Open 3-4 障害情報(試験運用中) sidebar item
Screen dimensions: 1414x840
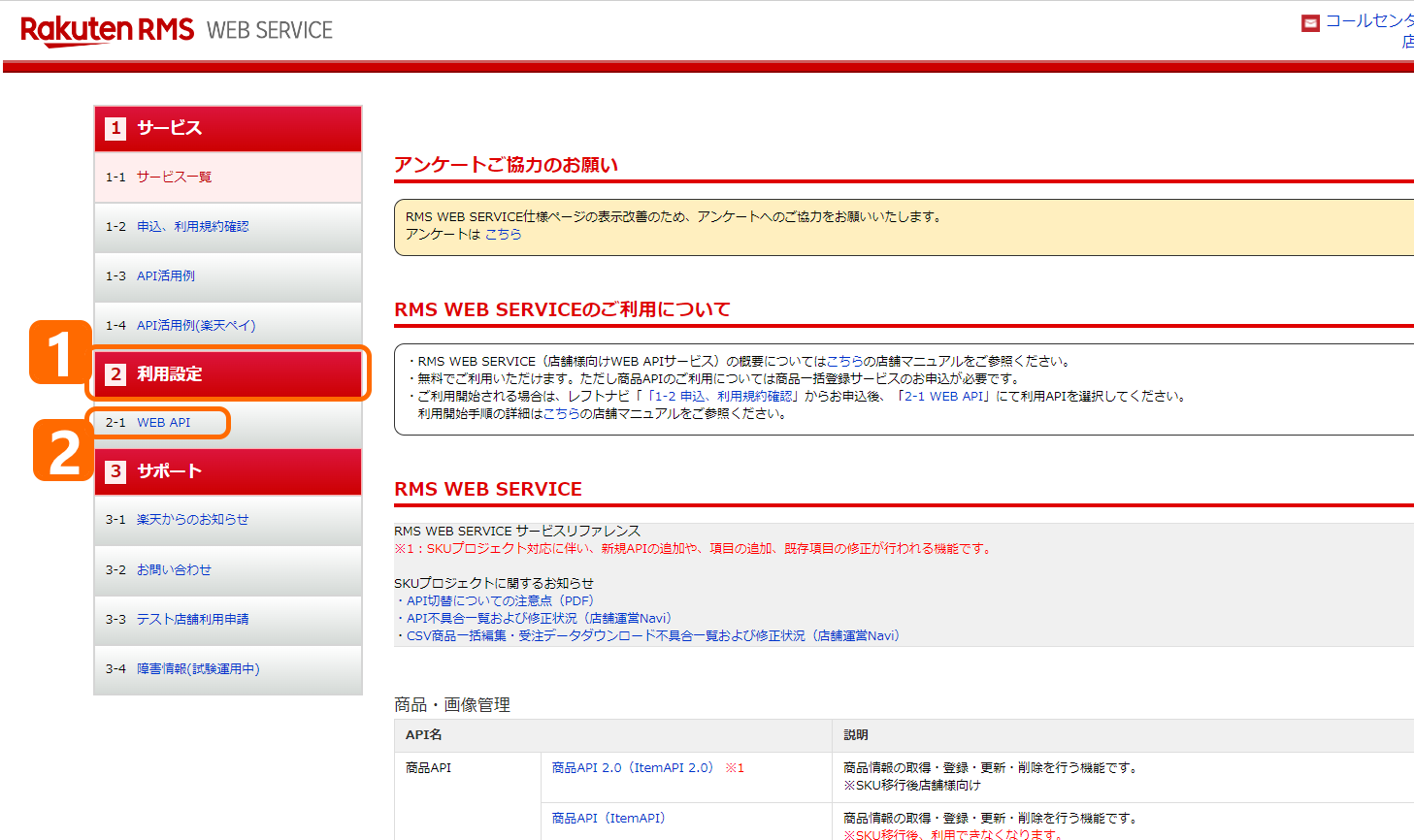point(228,669)
